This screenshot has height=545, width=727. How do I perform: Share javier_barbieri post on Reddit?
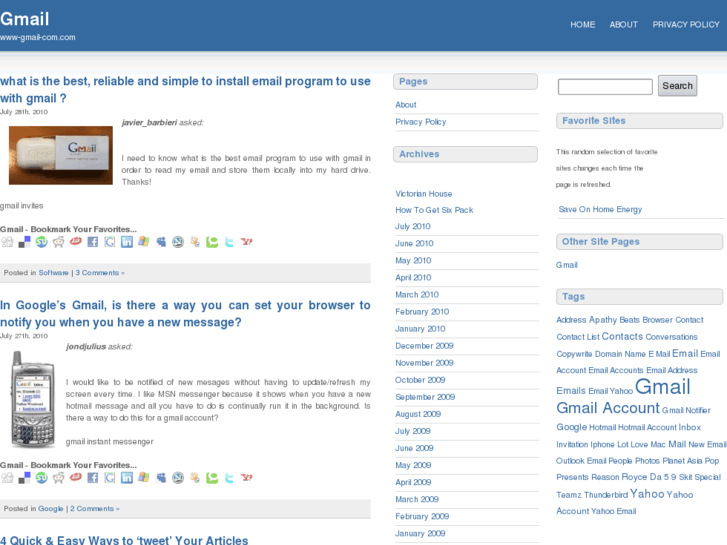click(58, 242)
